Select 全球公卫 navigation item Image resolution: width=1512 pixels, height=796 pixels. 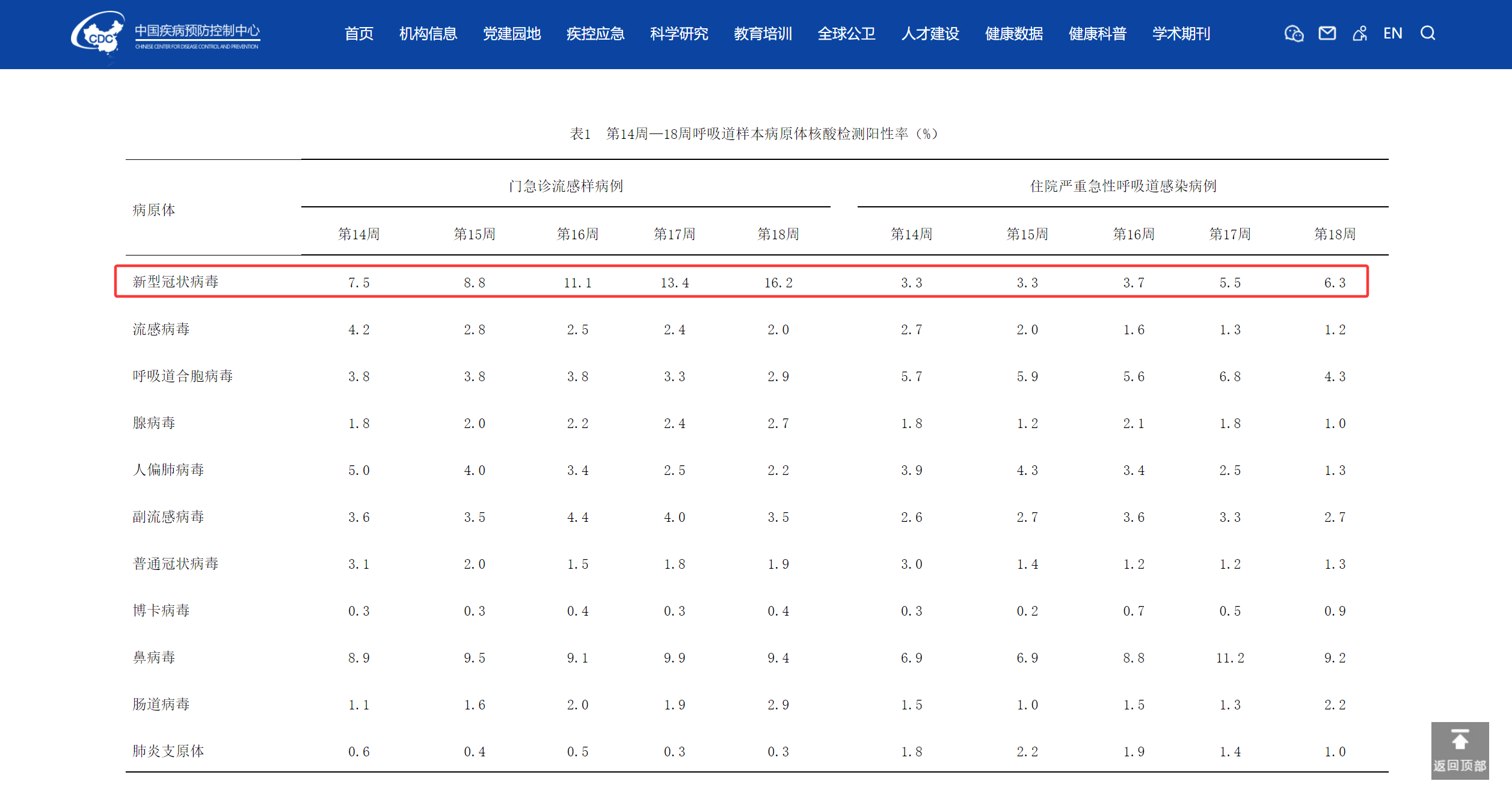(846, 34)
